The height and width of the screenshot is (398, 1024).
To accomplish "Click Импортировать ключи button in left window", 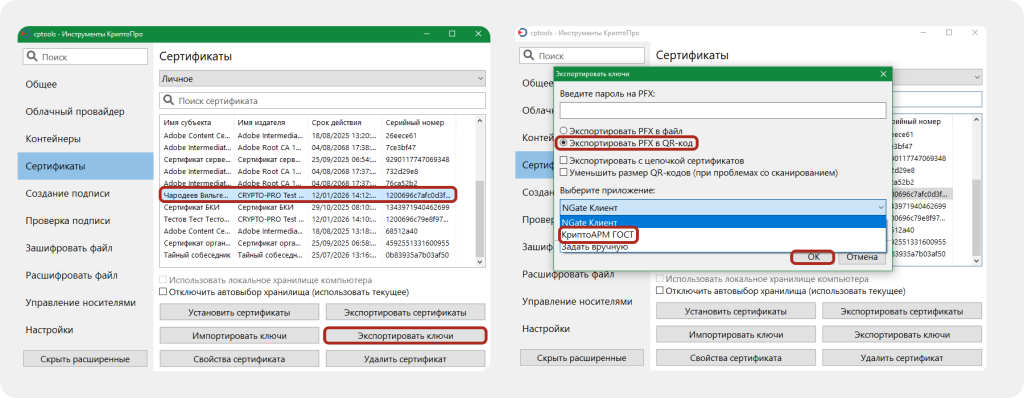I will (x=239, y=336).
